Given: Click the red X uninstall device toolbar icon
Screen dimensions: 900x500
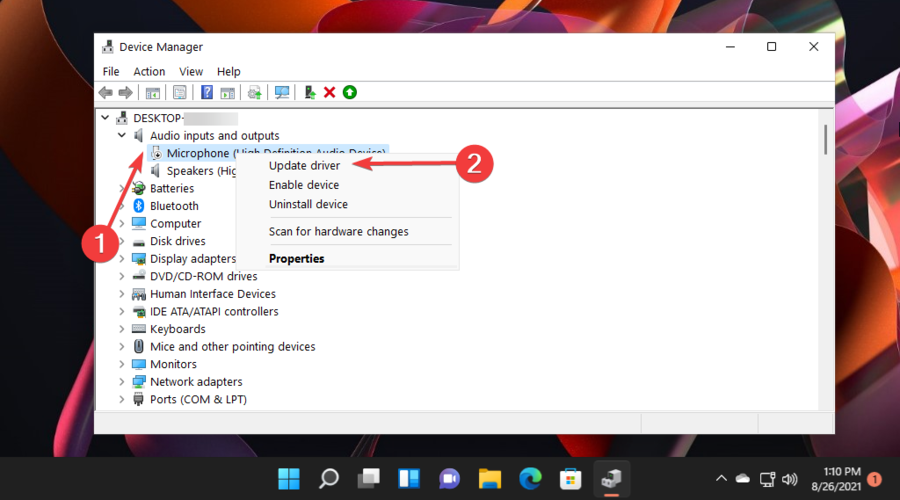Looking at the screenshot, I should 329,93.
